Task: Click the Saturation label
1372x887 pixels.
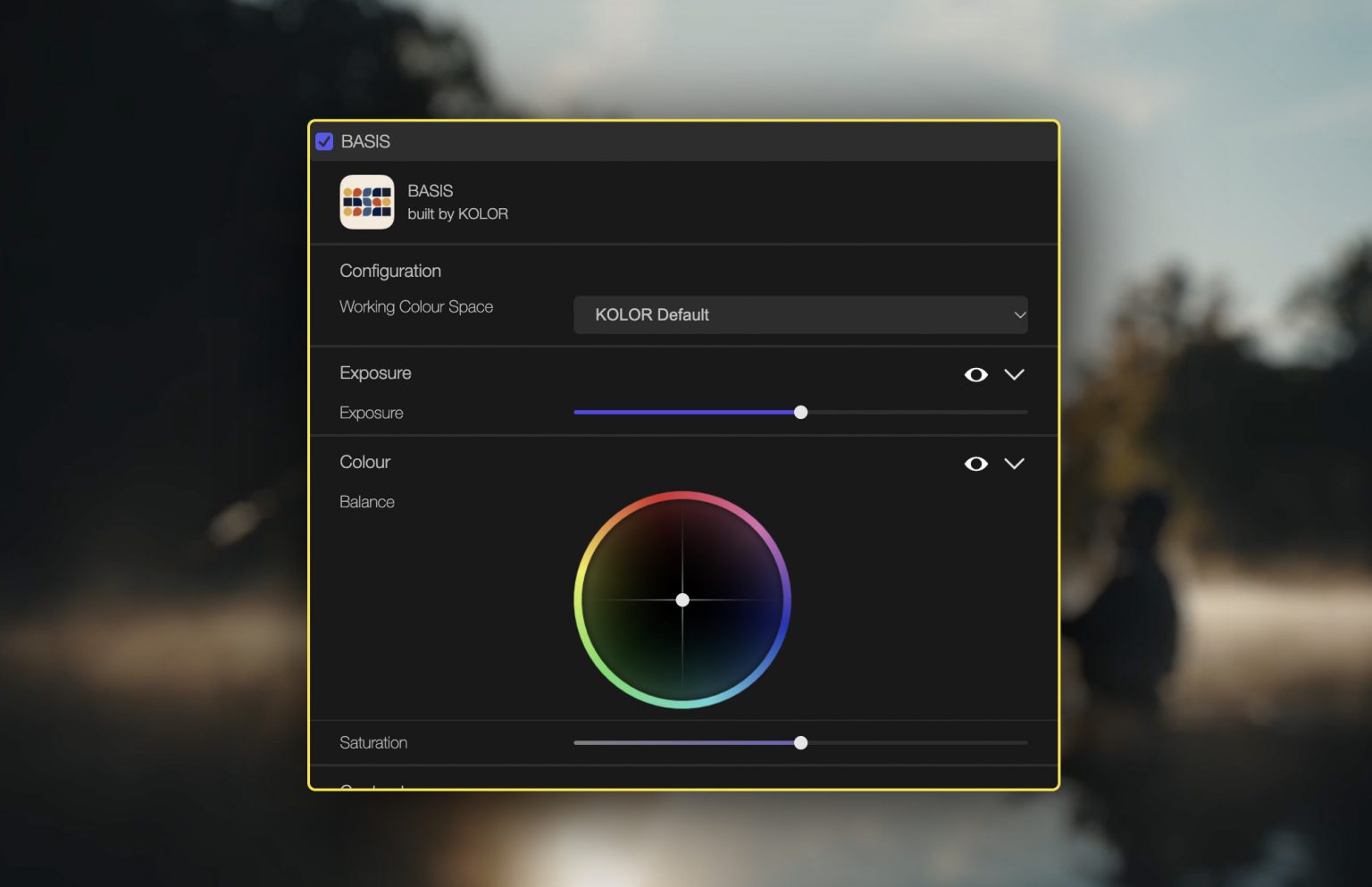Action: point(373,742)
